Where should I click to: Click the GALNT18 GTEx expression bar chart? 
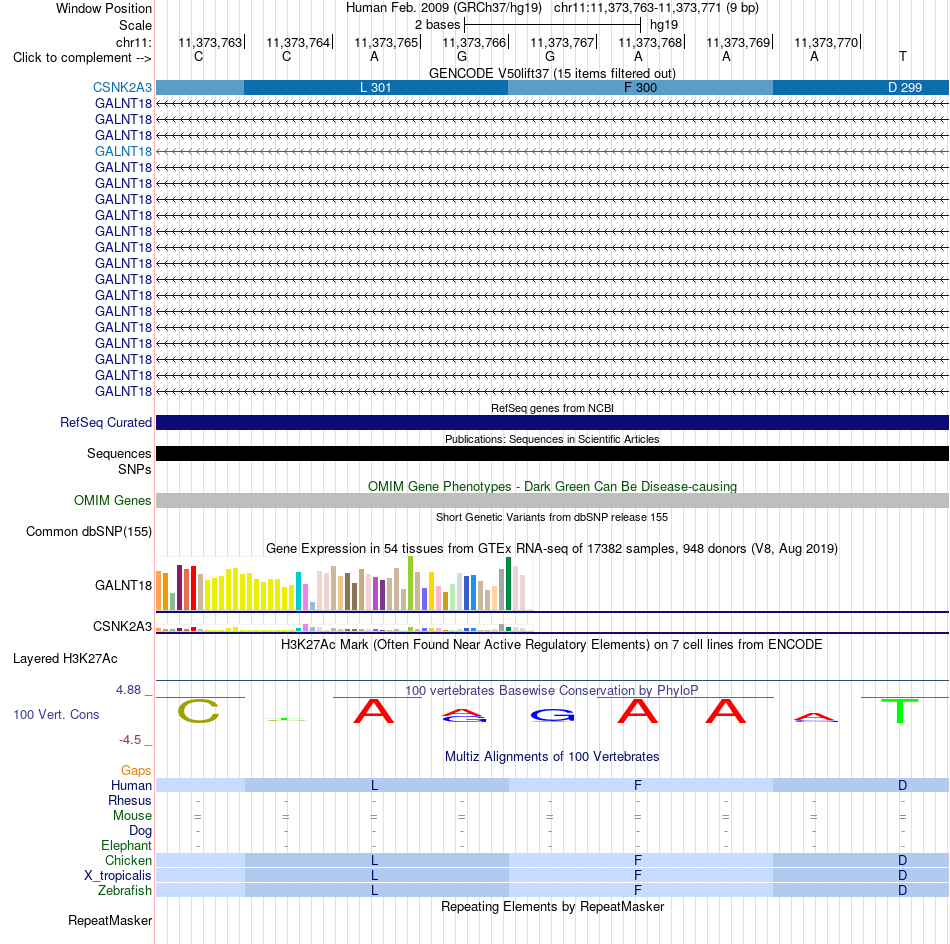coord(344,583)
